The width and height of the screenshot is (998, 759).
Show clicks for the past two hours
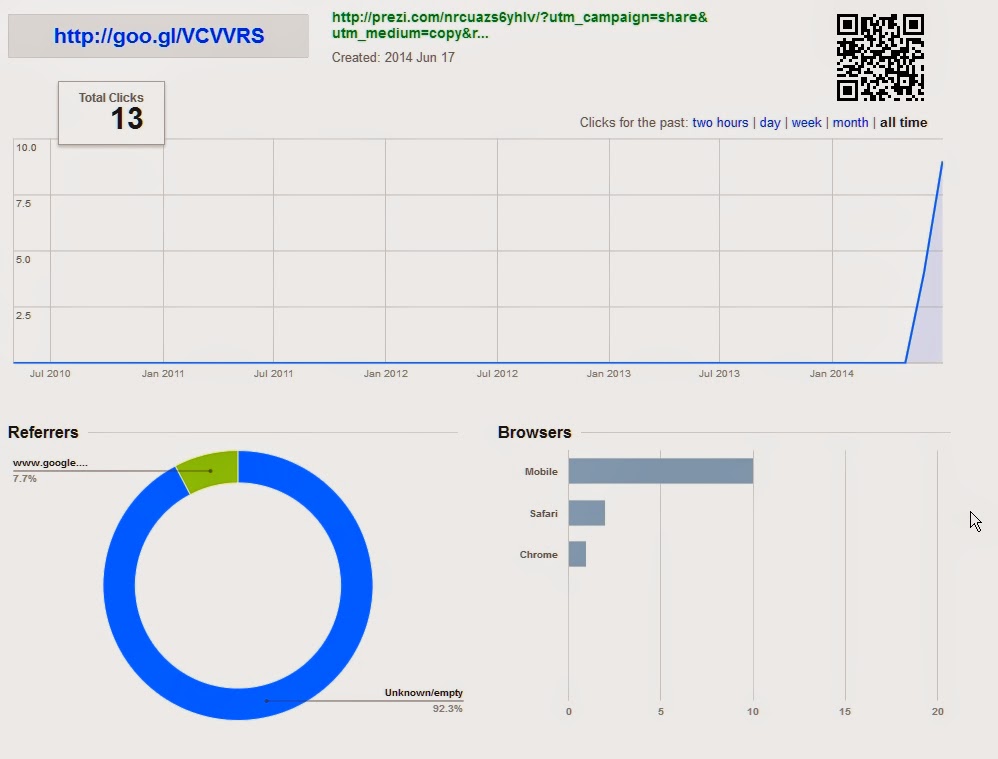[720, 122]
